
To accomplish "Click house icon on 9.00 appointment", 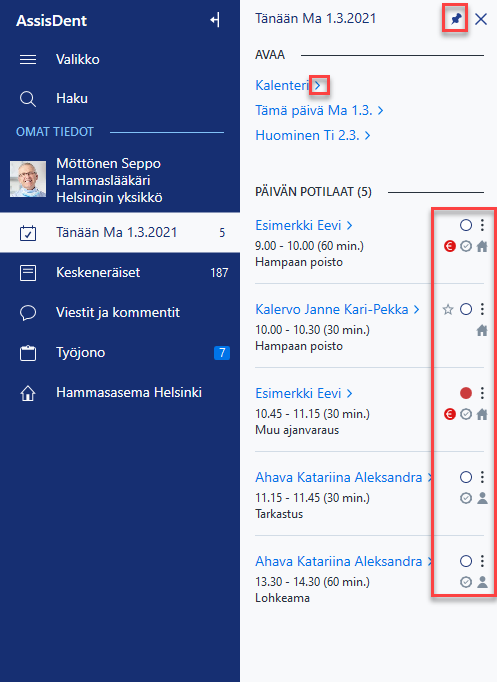I will tap(482, 246).
